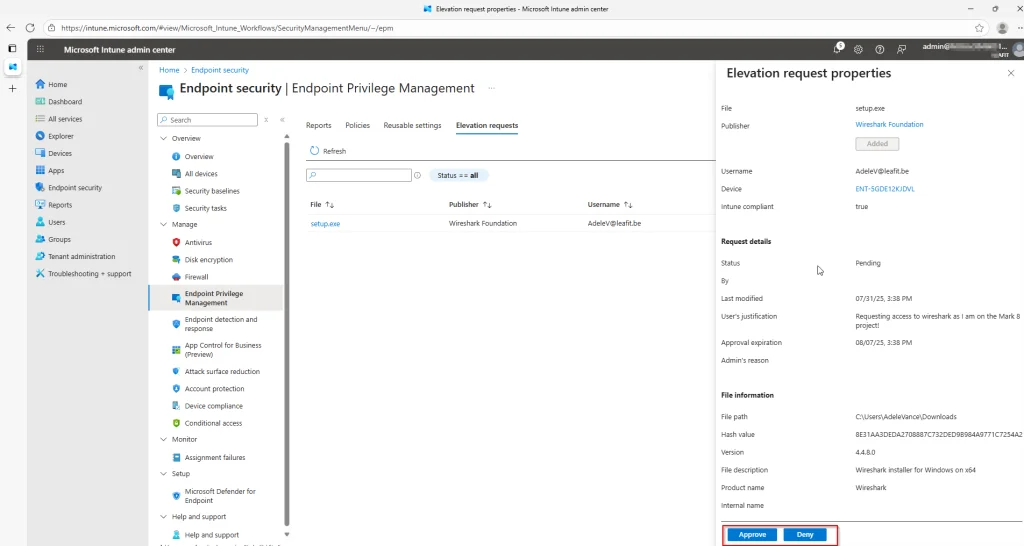
Task: Open Explorer icon in sidebar
Action: coord(40,136)
